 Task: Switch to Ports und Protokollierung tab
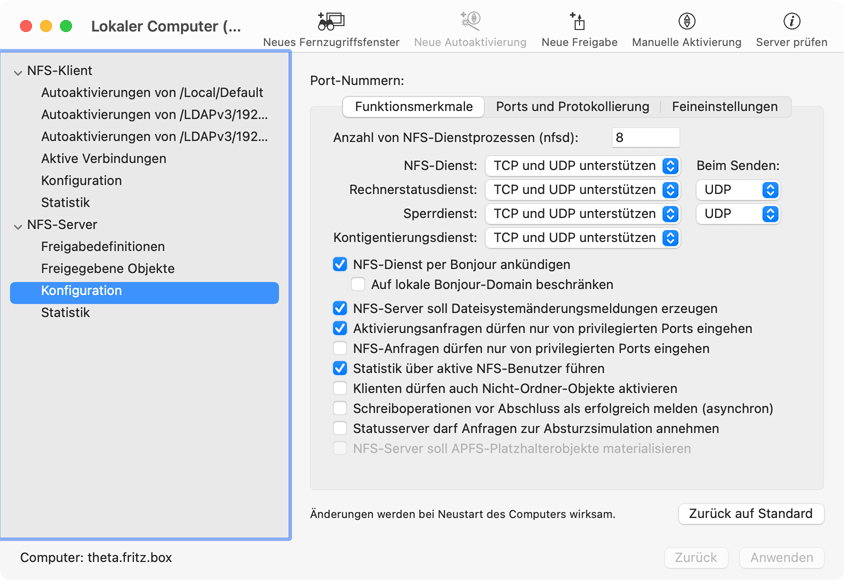pyautogui.click(x=572, y=107)
